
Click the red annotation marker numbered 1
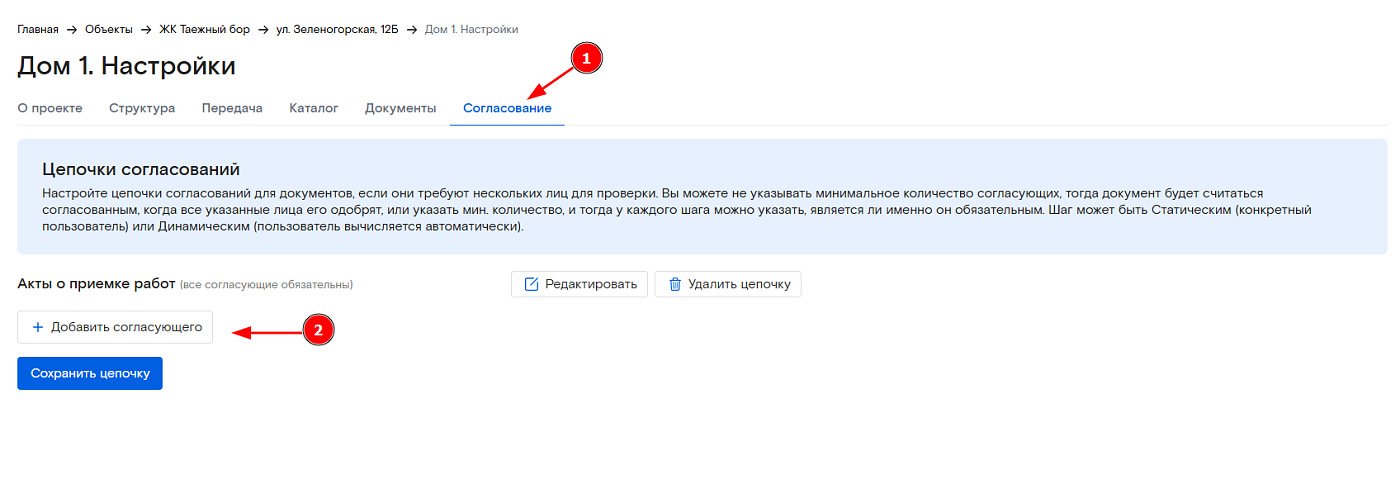[x=587, y=59]
